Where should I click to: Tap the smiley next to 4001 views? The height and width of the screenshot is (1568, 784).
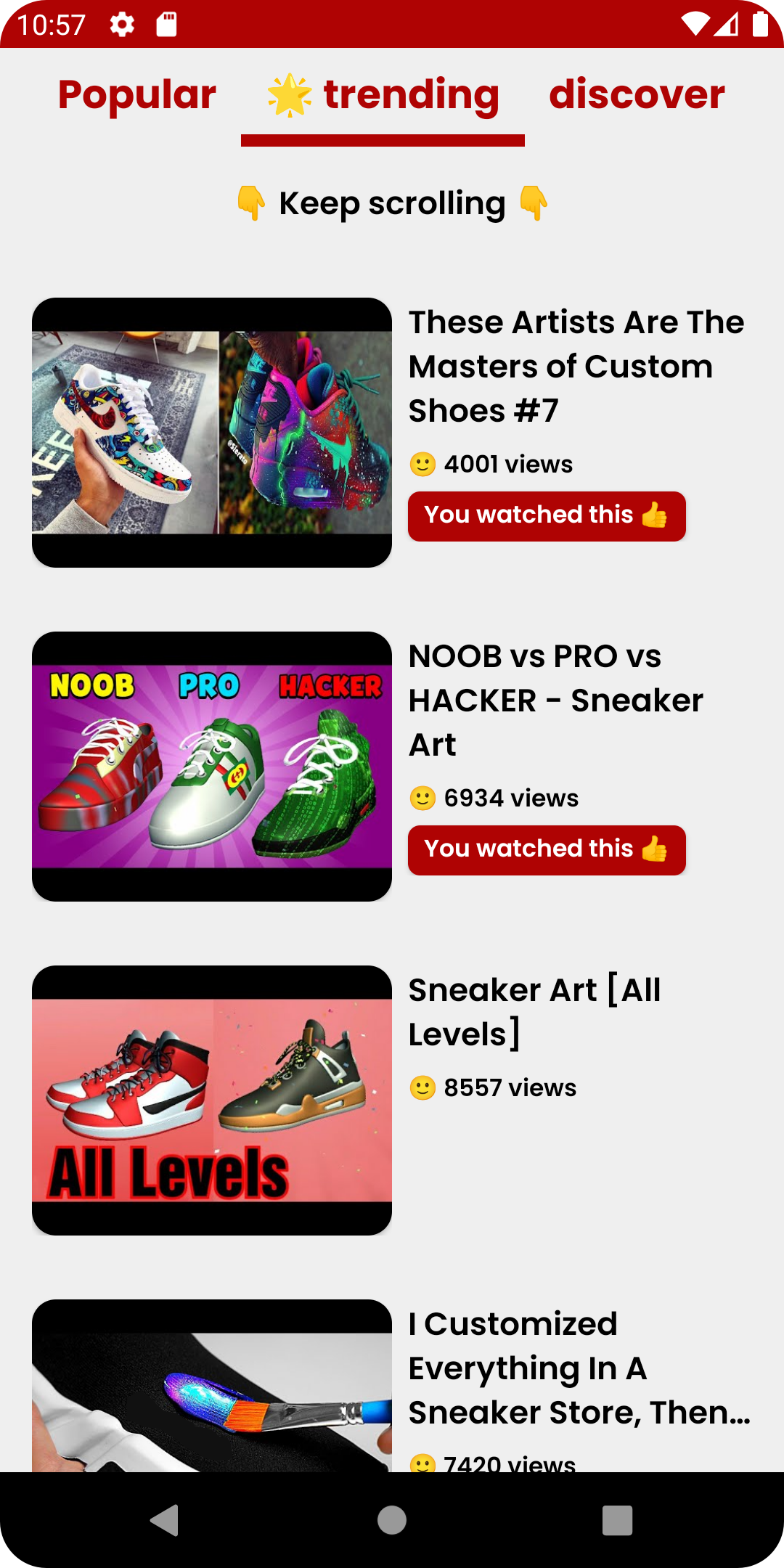point(422,464)
